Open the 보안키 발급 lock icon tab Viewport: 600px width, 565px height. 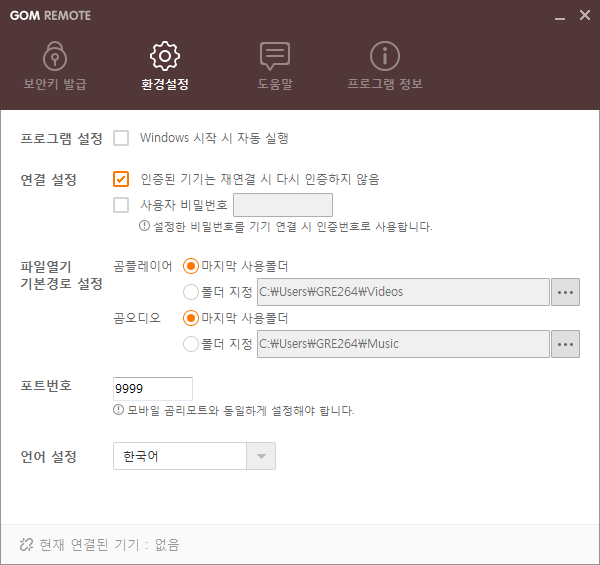coord(55,56)
